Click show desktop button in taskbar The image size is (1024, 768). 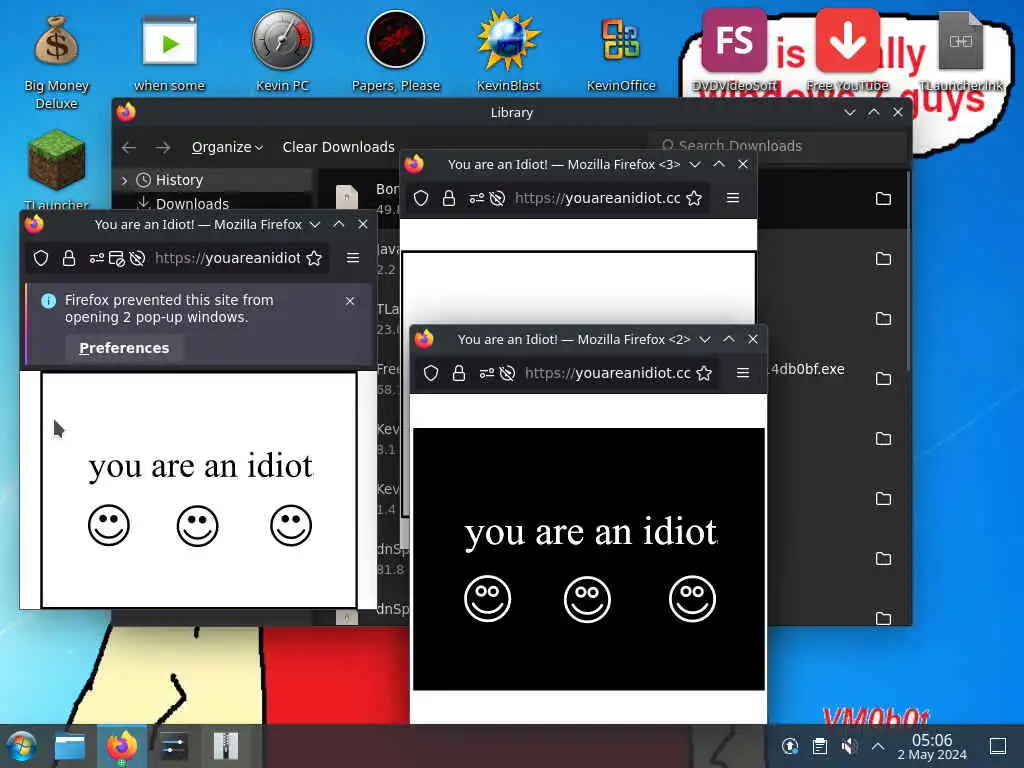coord(998,746)
